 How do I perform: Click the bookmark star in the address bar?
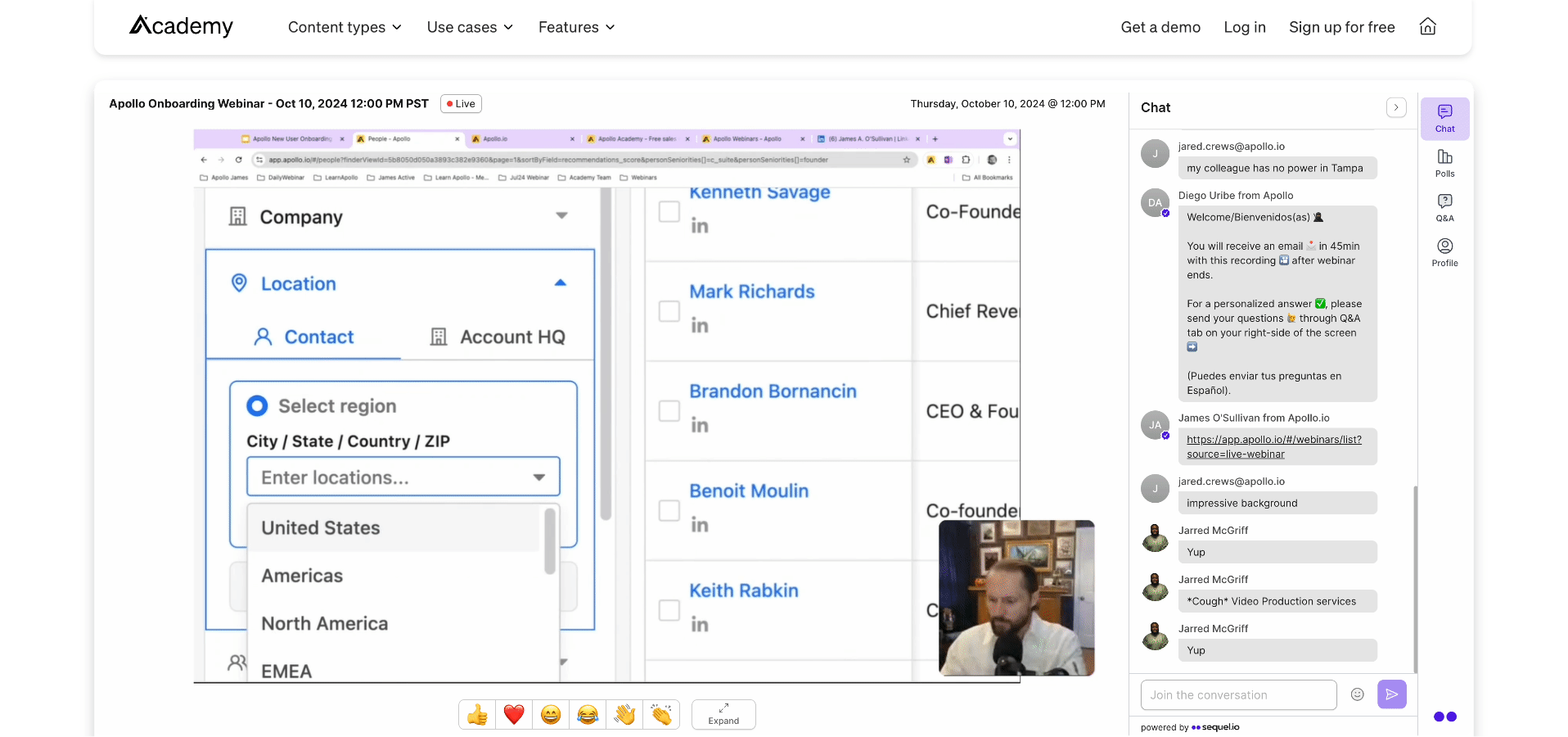pyautogui.click(x=906, y=160)
